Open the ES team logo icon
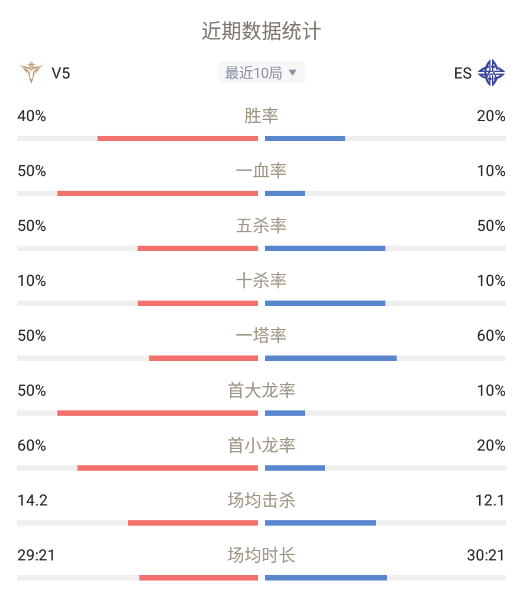The image size is (523, 597). pos(491,72)
